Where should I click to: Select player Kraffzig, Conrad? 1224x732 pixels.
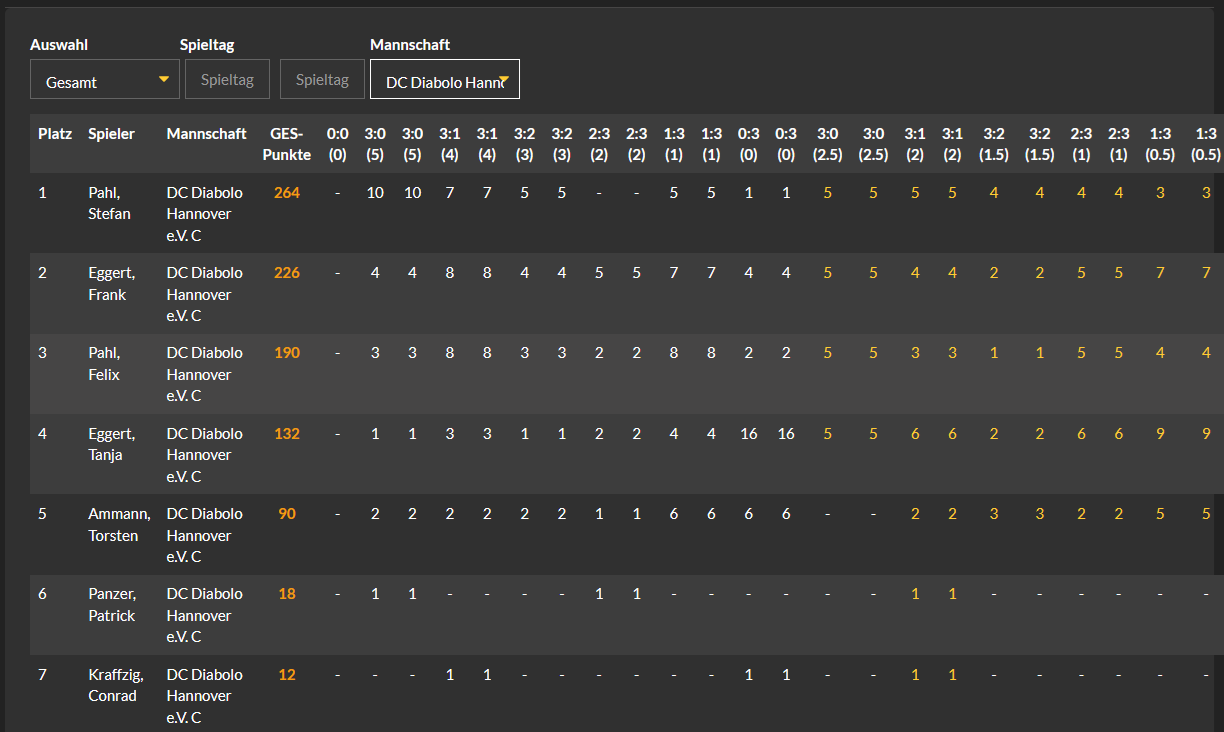(x=118, y=685)
